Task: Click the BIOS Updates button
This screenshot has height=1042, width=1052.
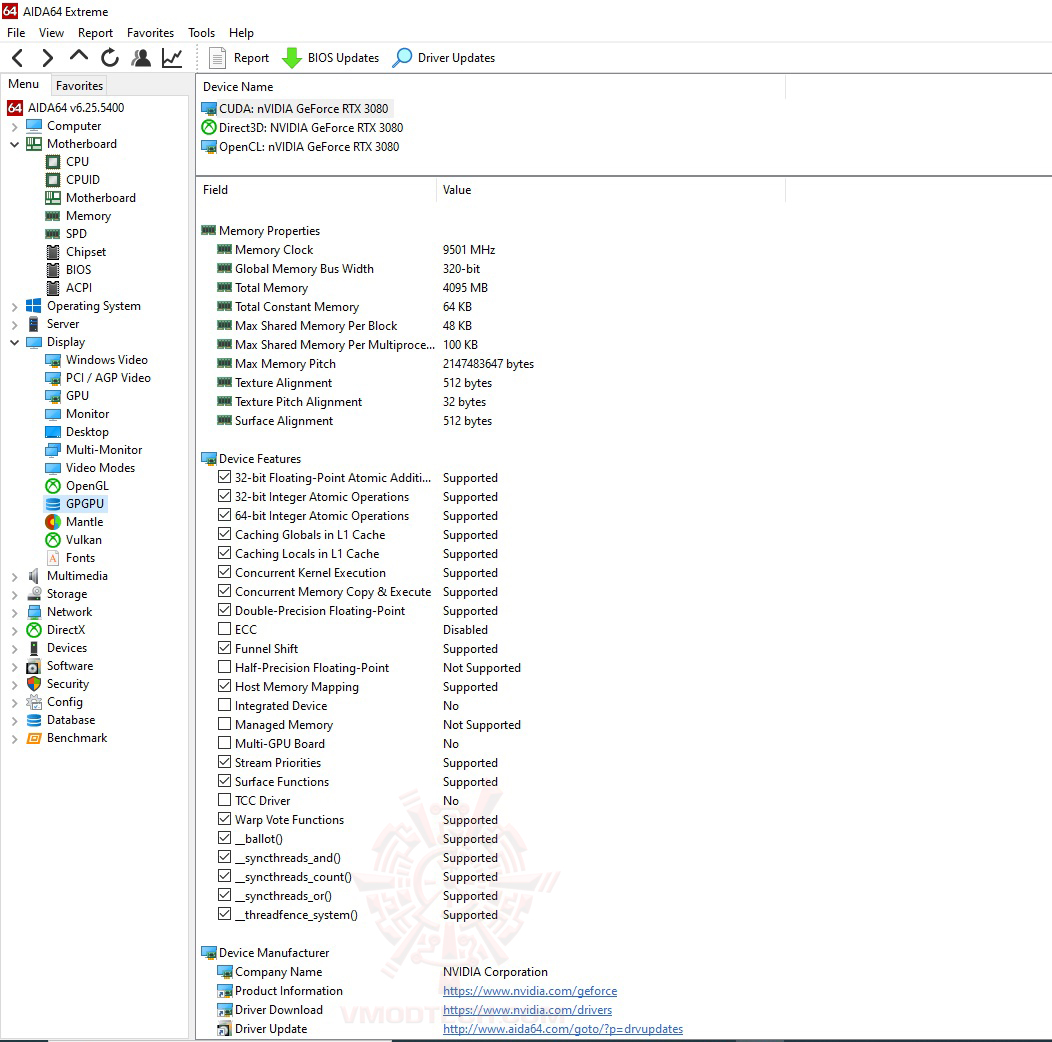Action: pos(330,57)
